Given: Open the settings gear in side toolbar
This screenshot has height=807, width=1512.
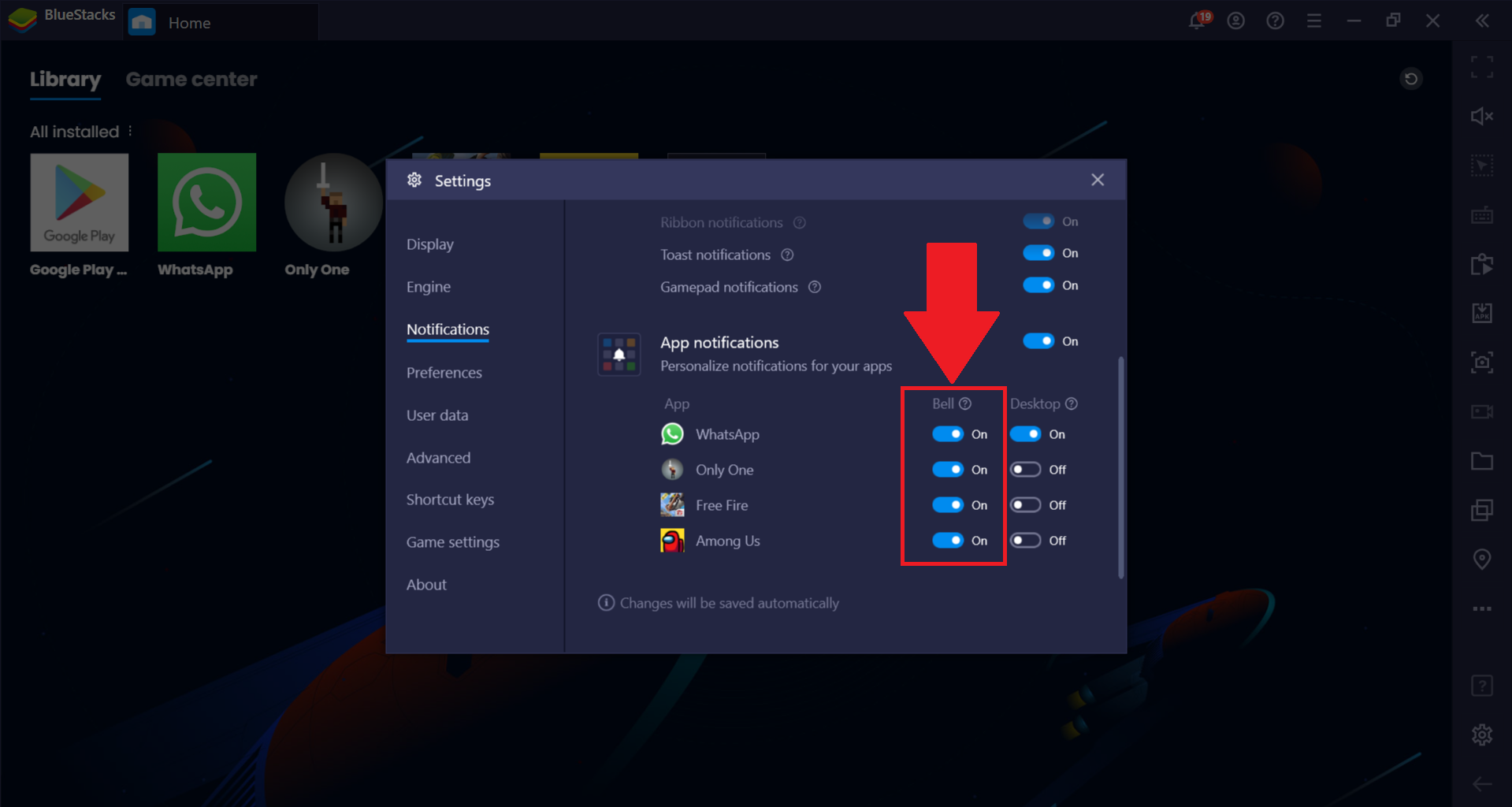Looking at the screenshot, I should (x=1482, y=734).
